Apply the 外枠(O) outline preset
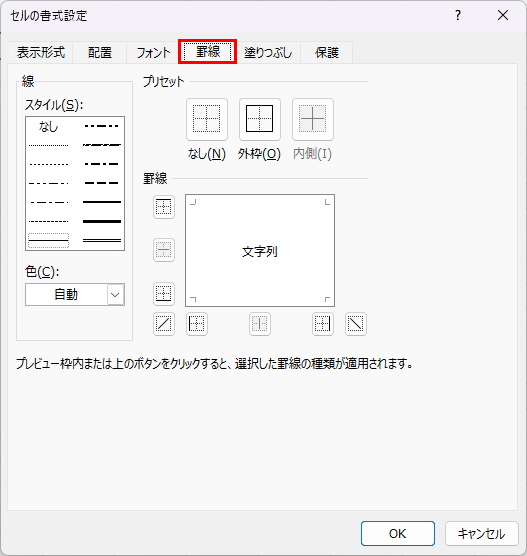This screenshot has width=527, height=556. tap(260, 119)
